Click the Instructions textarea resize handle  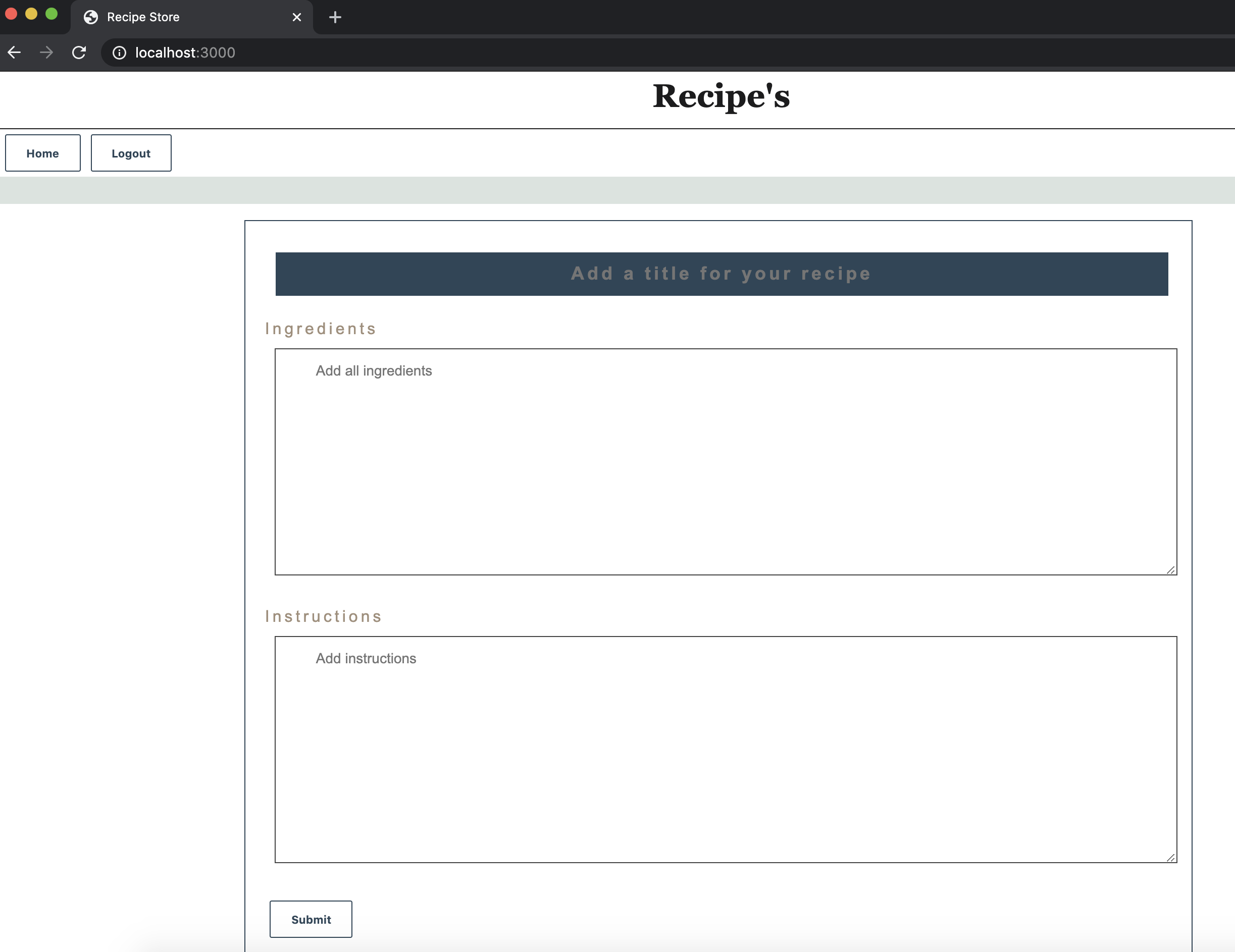tap(1170, 858)
